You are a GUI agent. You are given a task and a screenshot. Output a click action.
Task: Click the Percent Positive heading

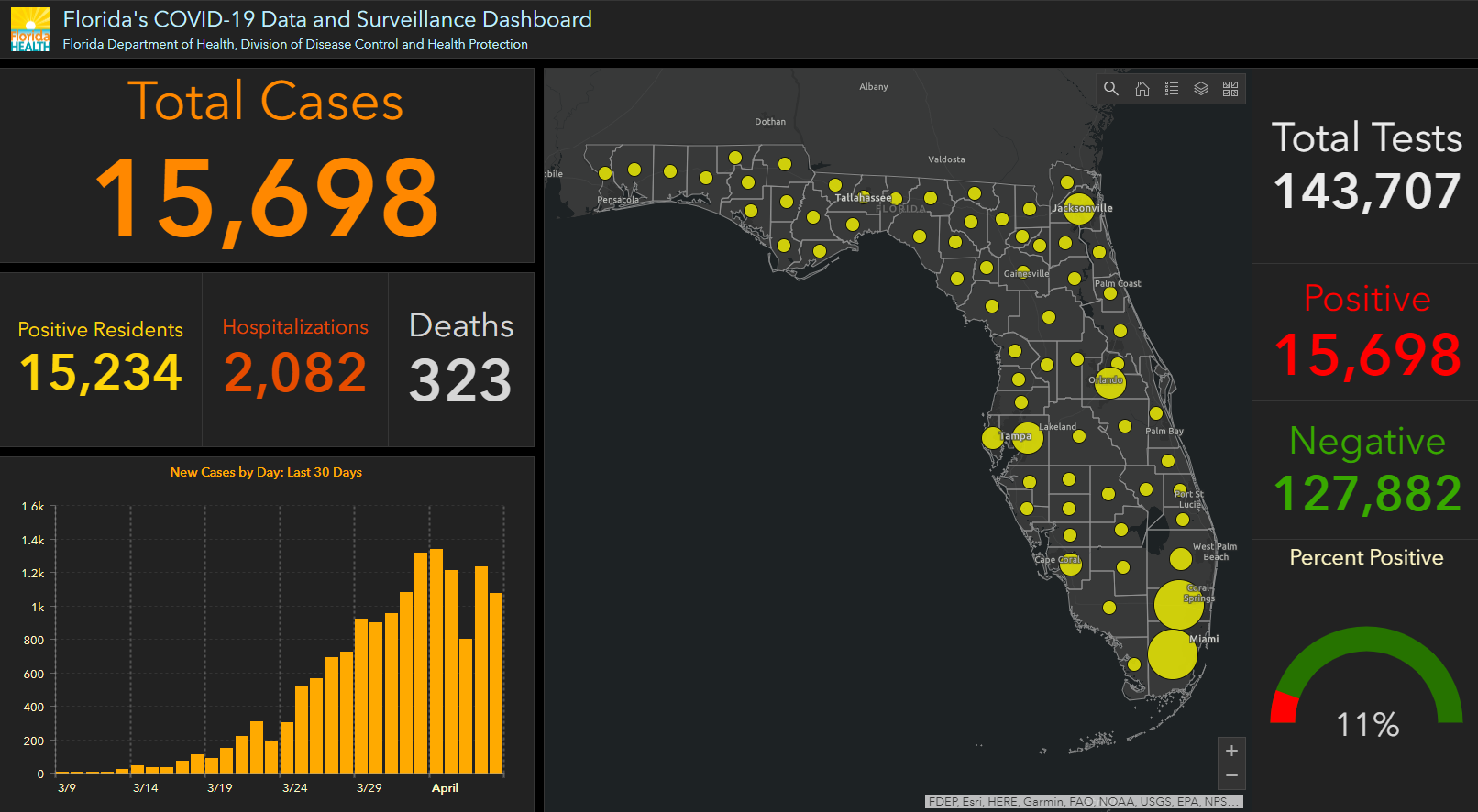click(1367, 557)
